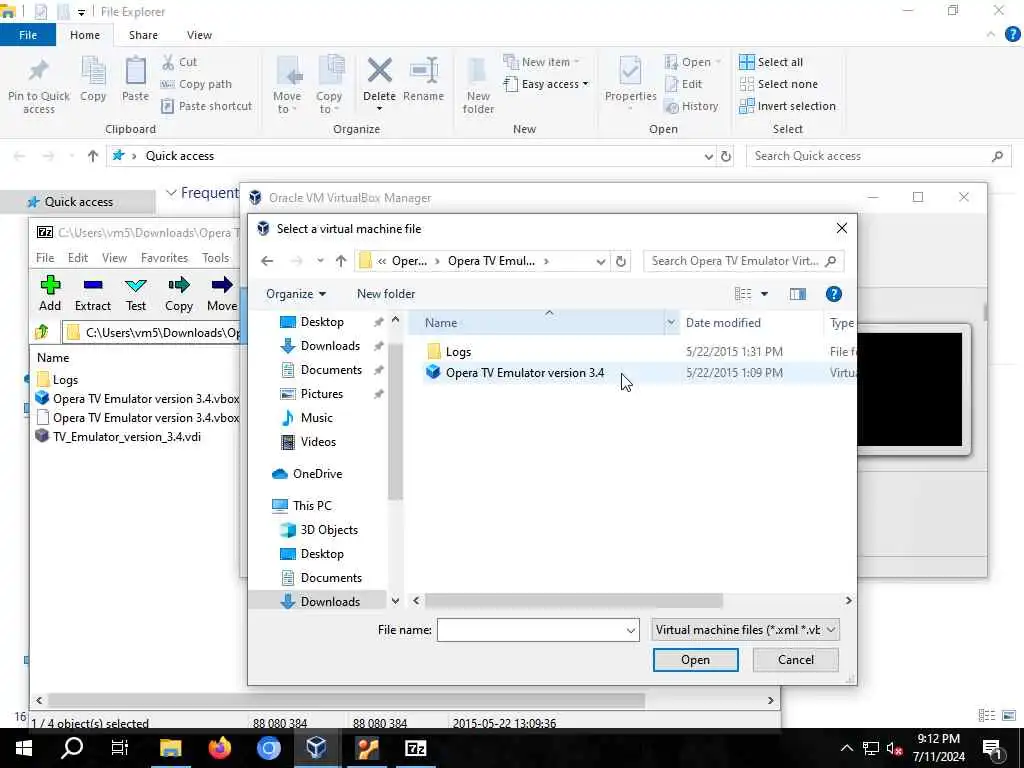
Task: Open help in the file dialog
Action: [833, 294]
